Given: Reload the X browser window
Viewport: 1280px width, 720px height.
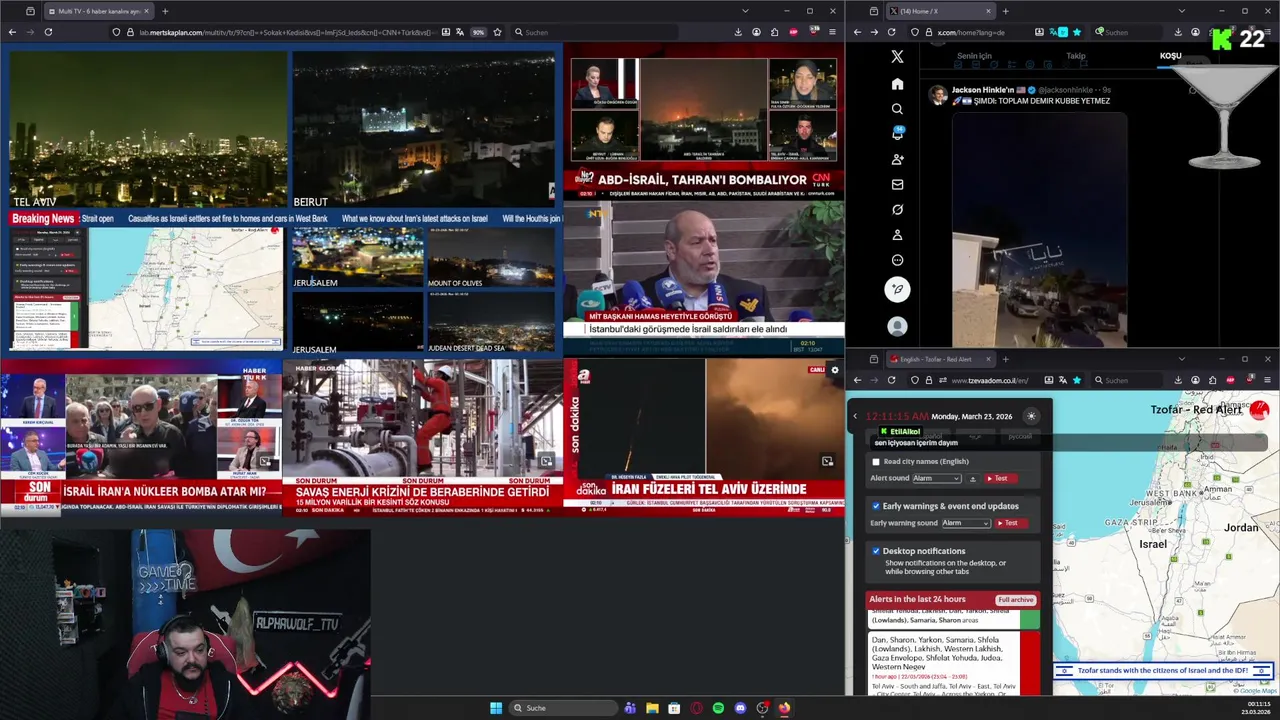Looking at the screenshot, I should click(x=891, y=32).
